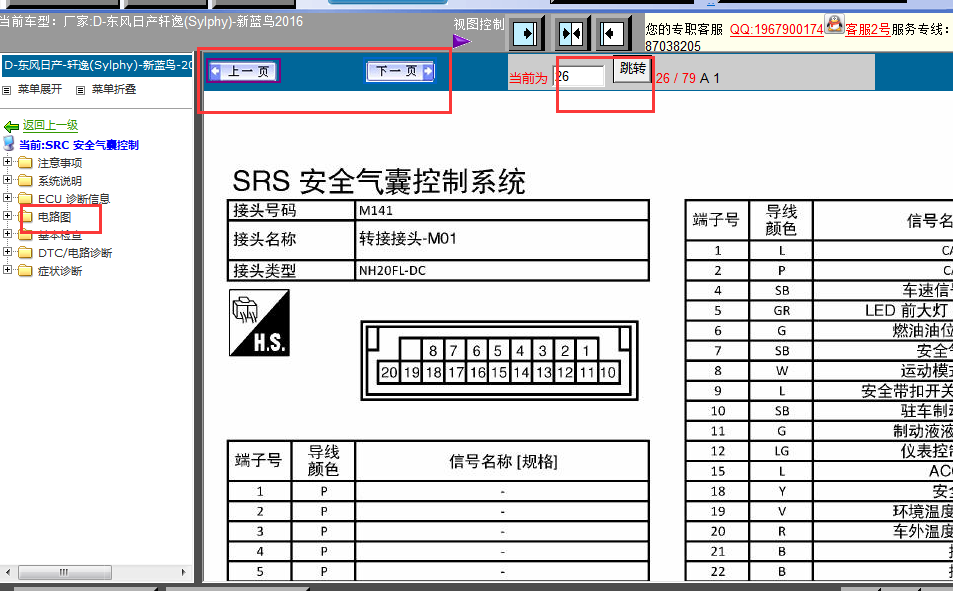Expand the 基本检查 tree node
The width and height of the screenshot is (953, 591).
[x=7, y=233]
